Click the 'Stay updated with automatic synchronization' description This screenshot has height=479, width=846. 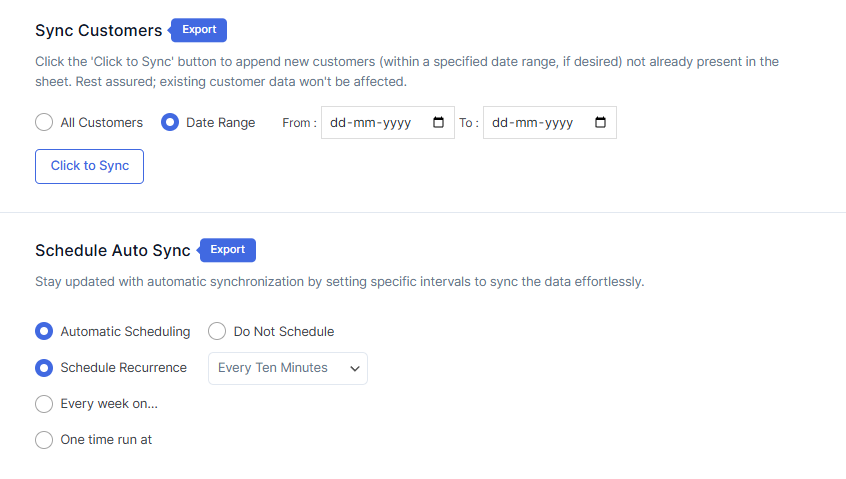(340, 282)
